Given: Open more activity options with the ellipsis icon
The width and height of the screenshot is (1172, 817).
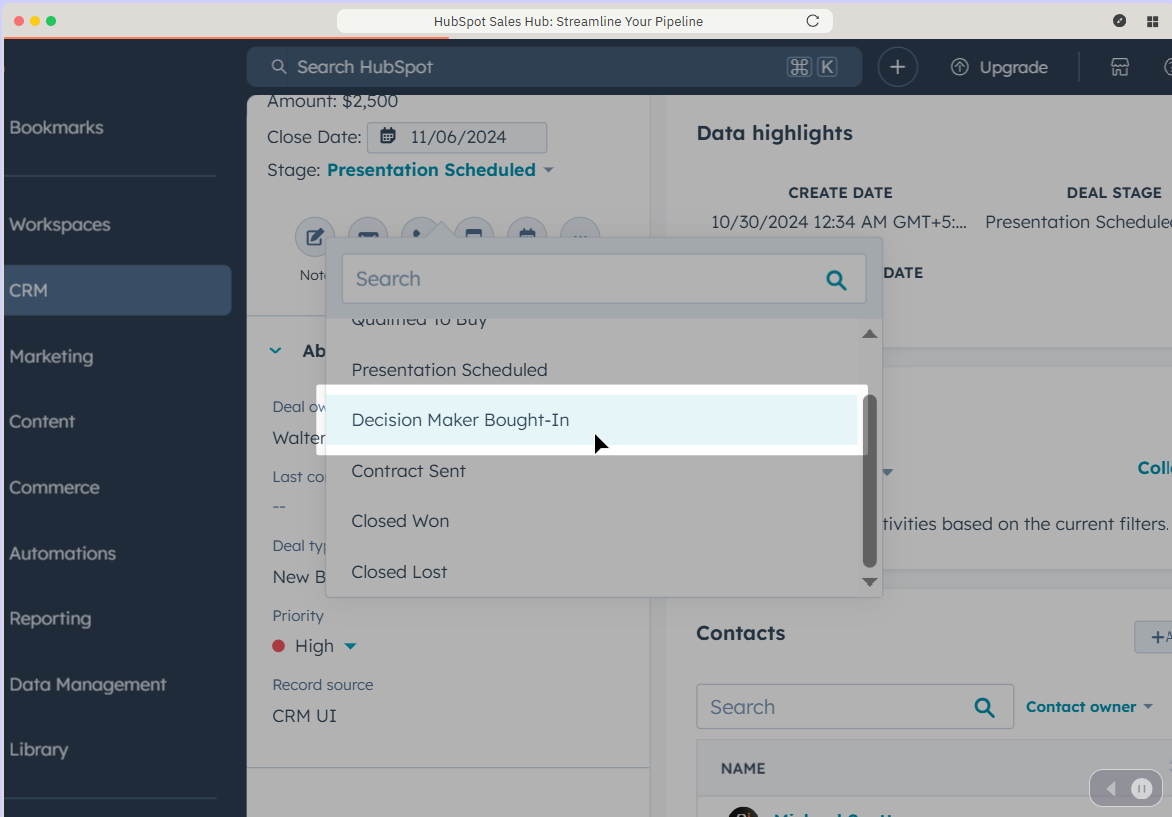Looking at the screenshot, I should click(x=580, y=236).
